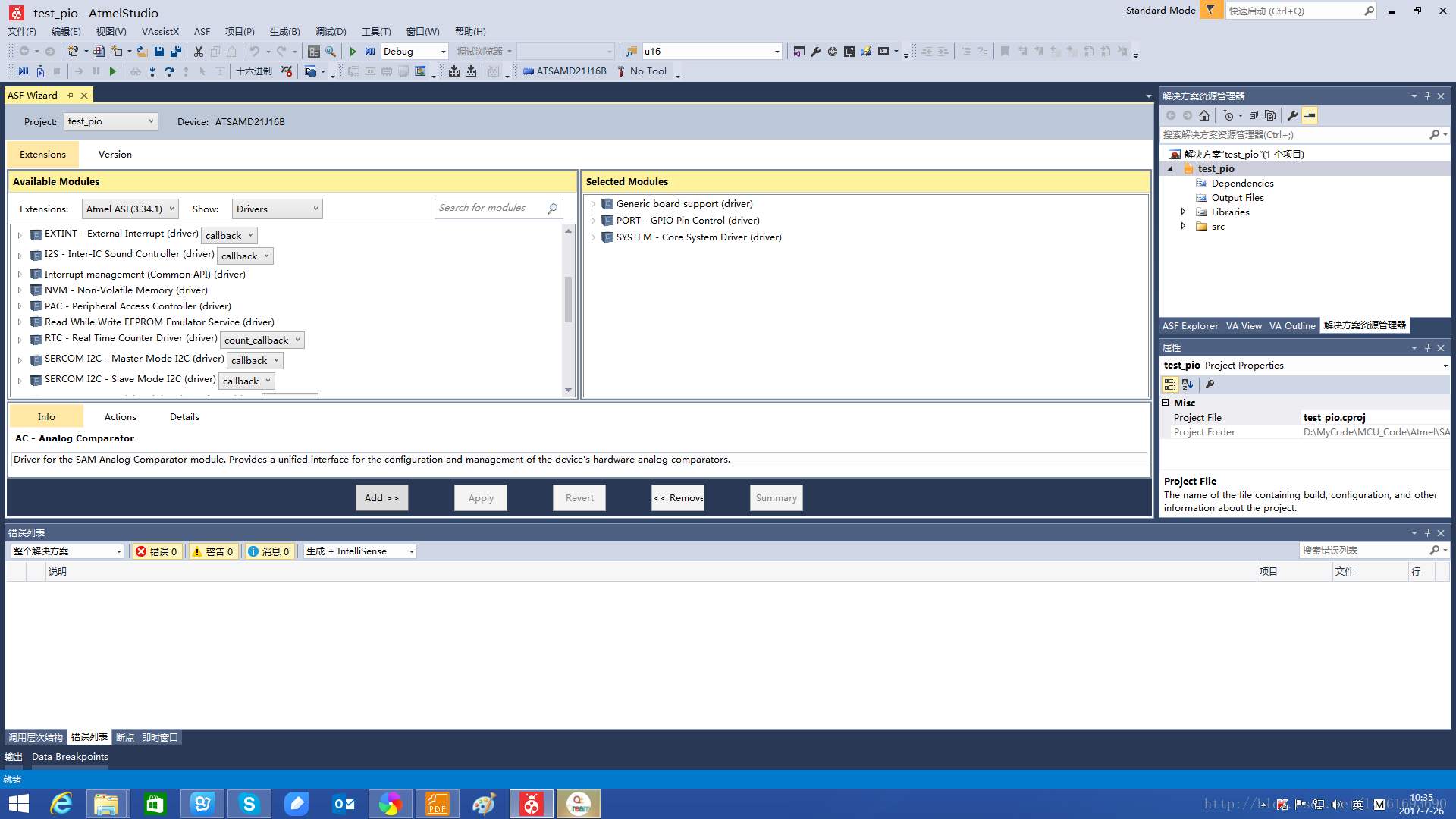Toggle the Hexadecimal display button
1456x819 pixels.
click(254, 71)
